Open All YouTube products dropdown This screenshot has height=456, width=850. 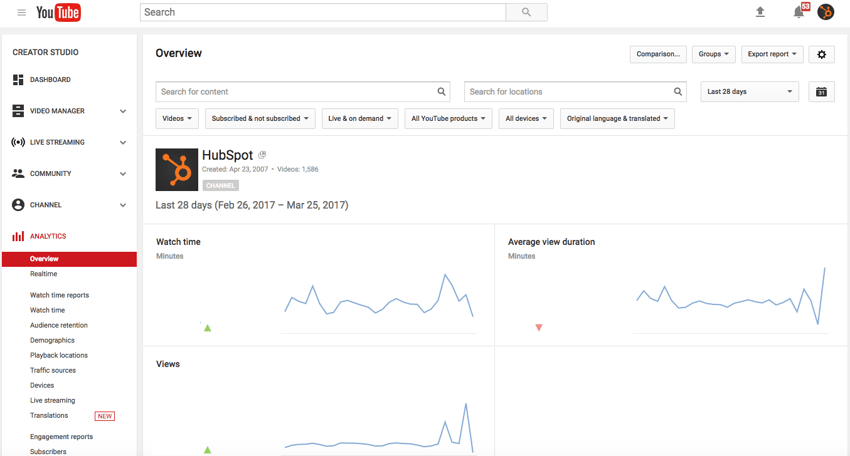448,118
